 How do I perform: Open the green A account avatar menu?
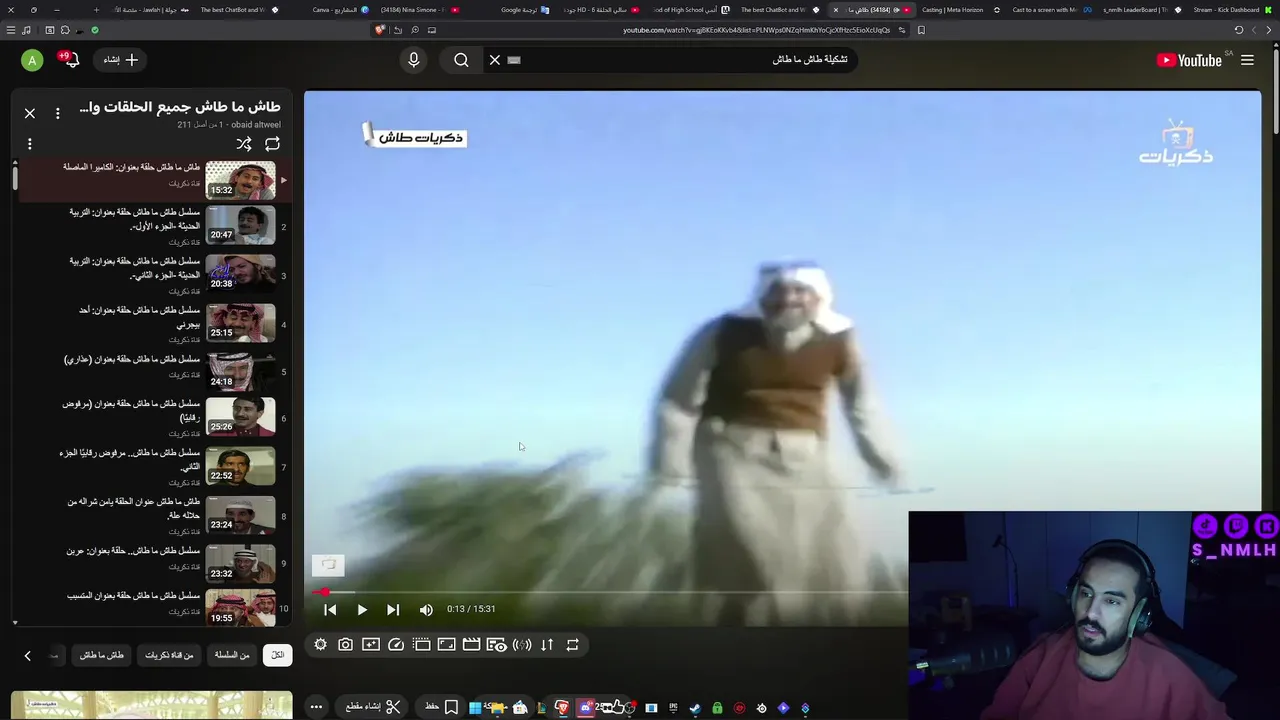[32, 61]
